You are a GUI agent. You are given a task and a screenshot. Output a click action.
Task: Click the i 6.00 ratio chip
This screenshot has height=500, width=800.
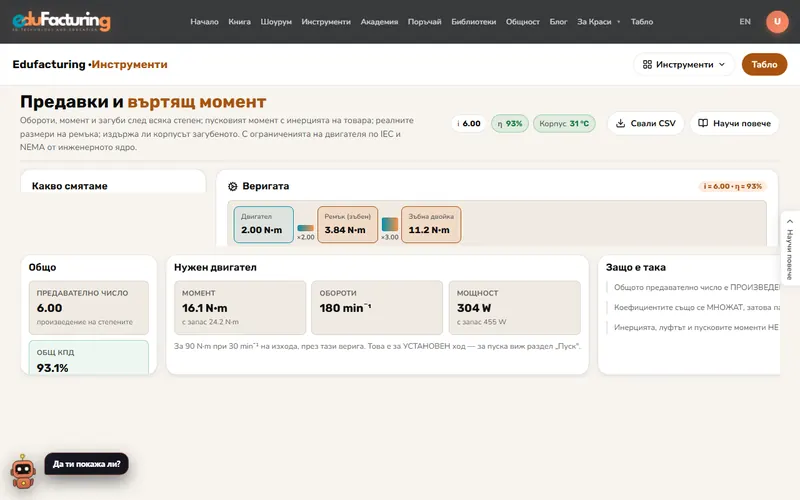click(x=469, y=123)
